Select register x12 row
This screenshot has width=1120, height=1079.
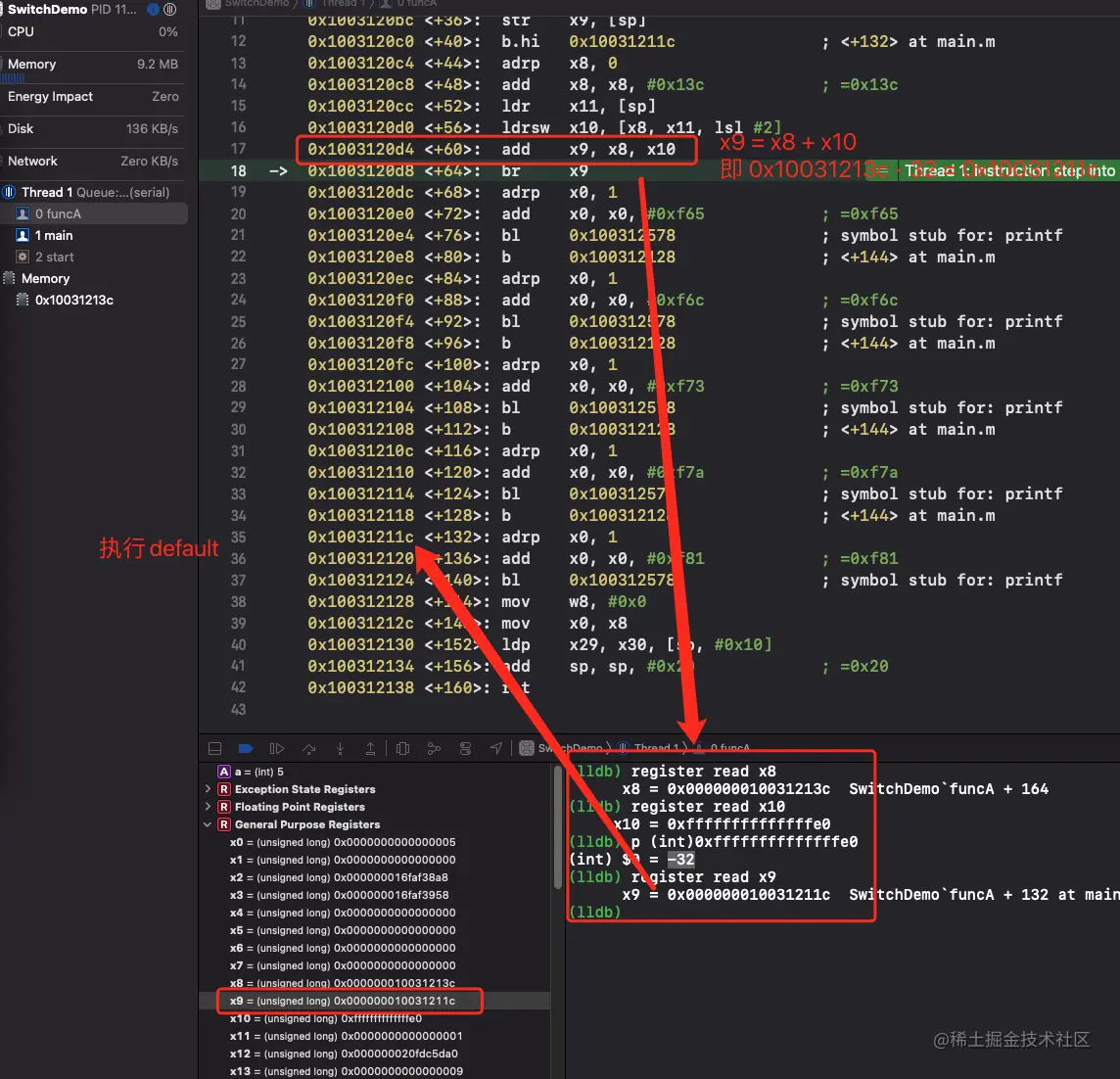click(374, 1054)
